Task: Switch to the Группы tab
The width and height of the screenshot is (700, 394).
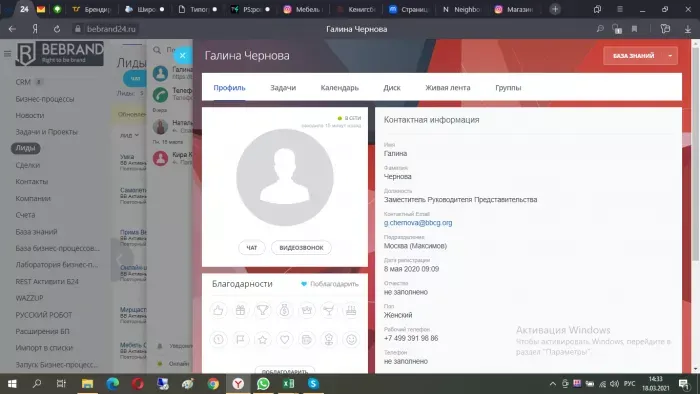Action: tap(508, 88)
